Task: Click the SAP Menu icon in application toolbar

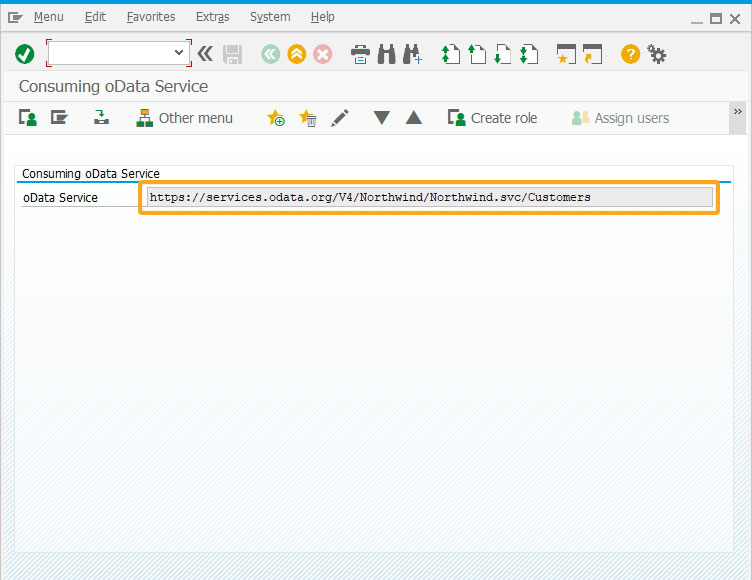Action: tap(59, 118)
